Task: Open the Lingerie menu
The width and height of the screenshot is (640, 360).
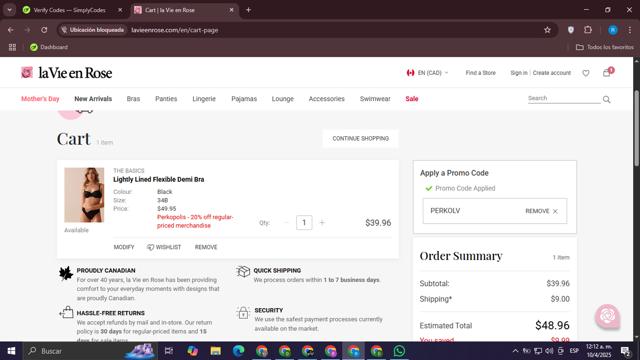Action: 204,99
